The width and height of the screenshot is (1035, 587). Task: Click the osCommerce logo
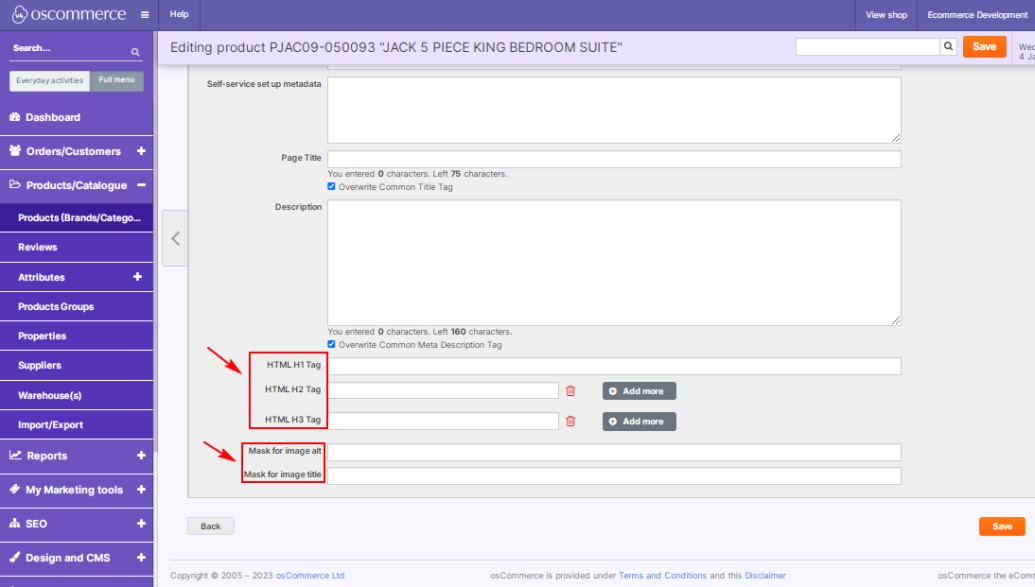coord(69,15)
